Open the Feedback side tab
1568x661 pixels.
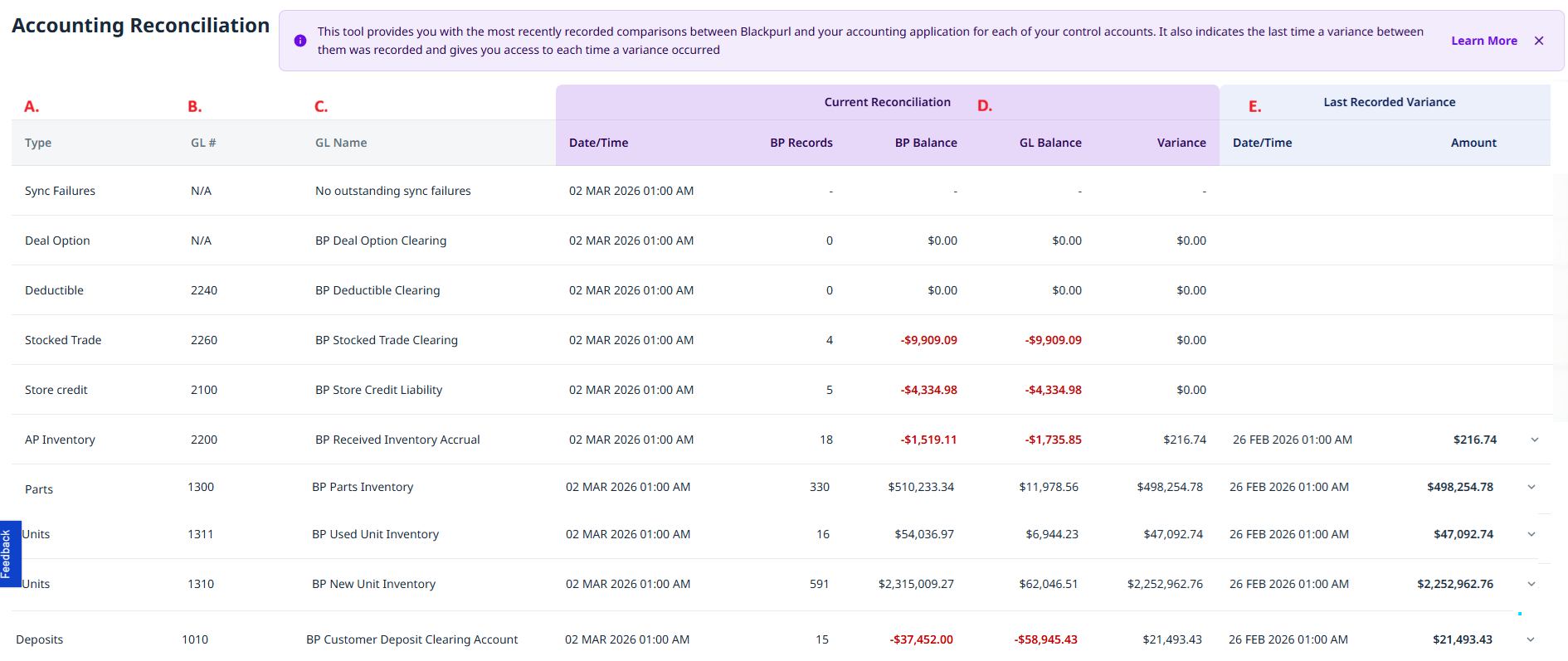(7, 553)
